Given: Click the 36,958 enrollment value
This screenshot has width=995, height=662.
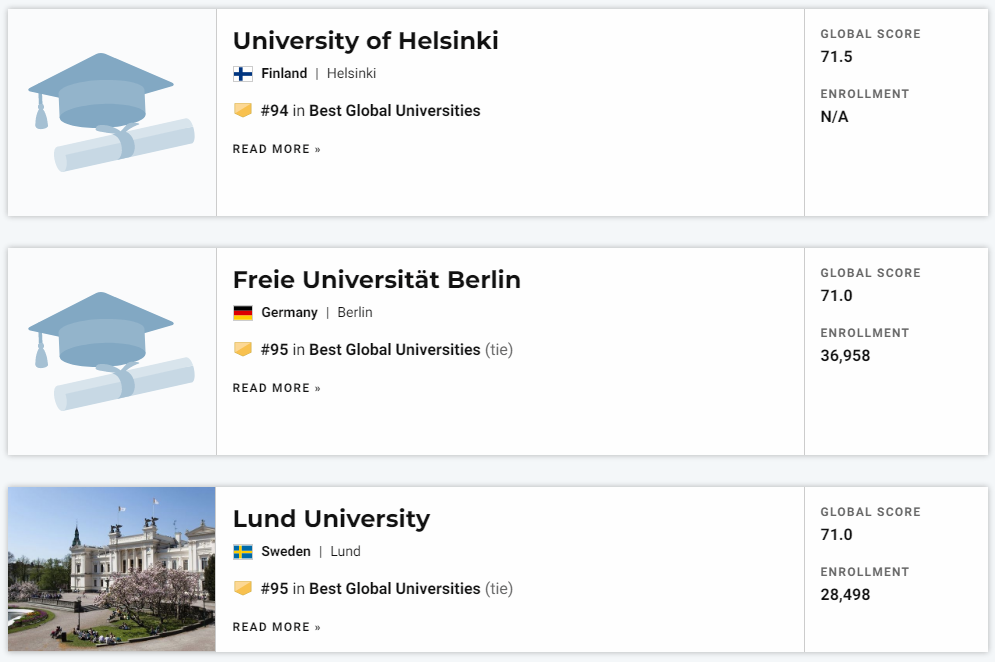Looking at the screenshot, I should [845, 355].
